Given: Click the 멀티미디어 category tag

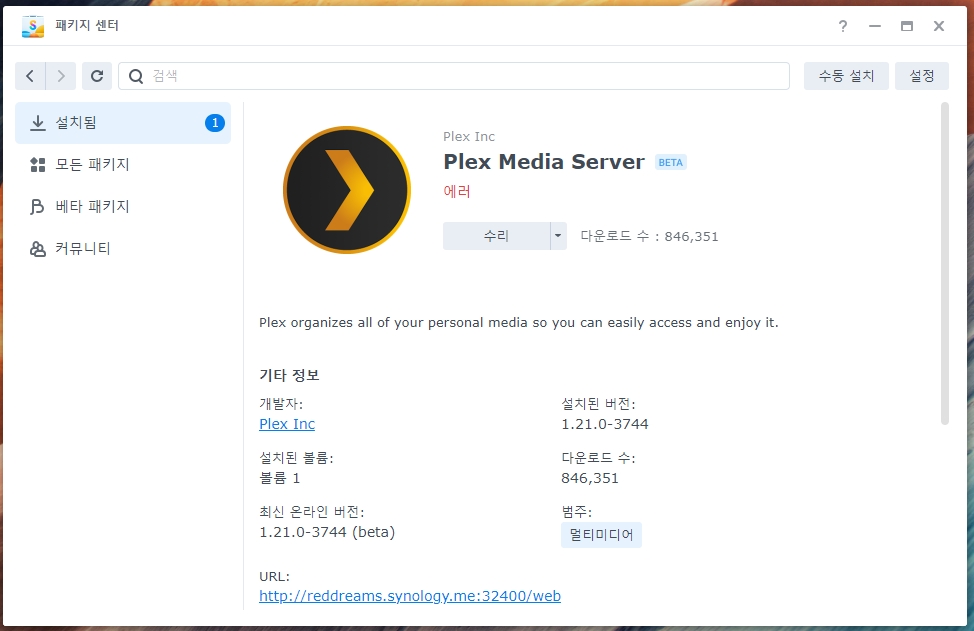Looking at the screenshot, I should pyautogui.click(x=601, y=535).
